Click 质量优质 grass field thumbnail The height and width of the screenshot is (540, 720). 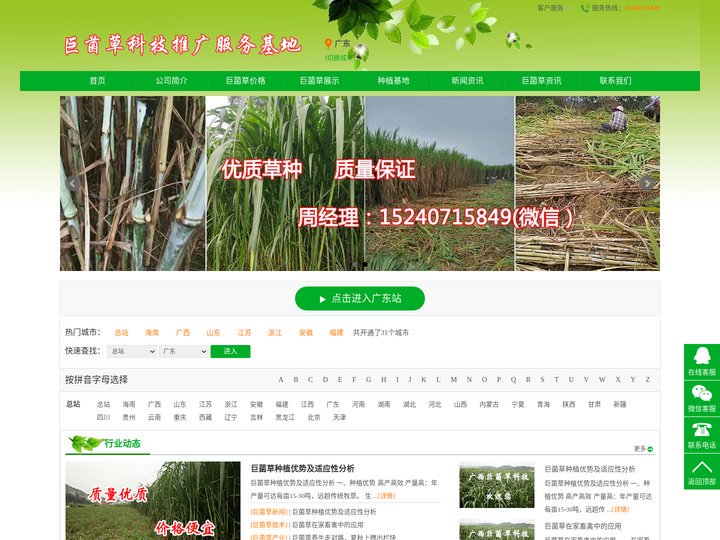click(153, 501)
